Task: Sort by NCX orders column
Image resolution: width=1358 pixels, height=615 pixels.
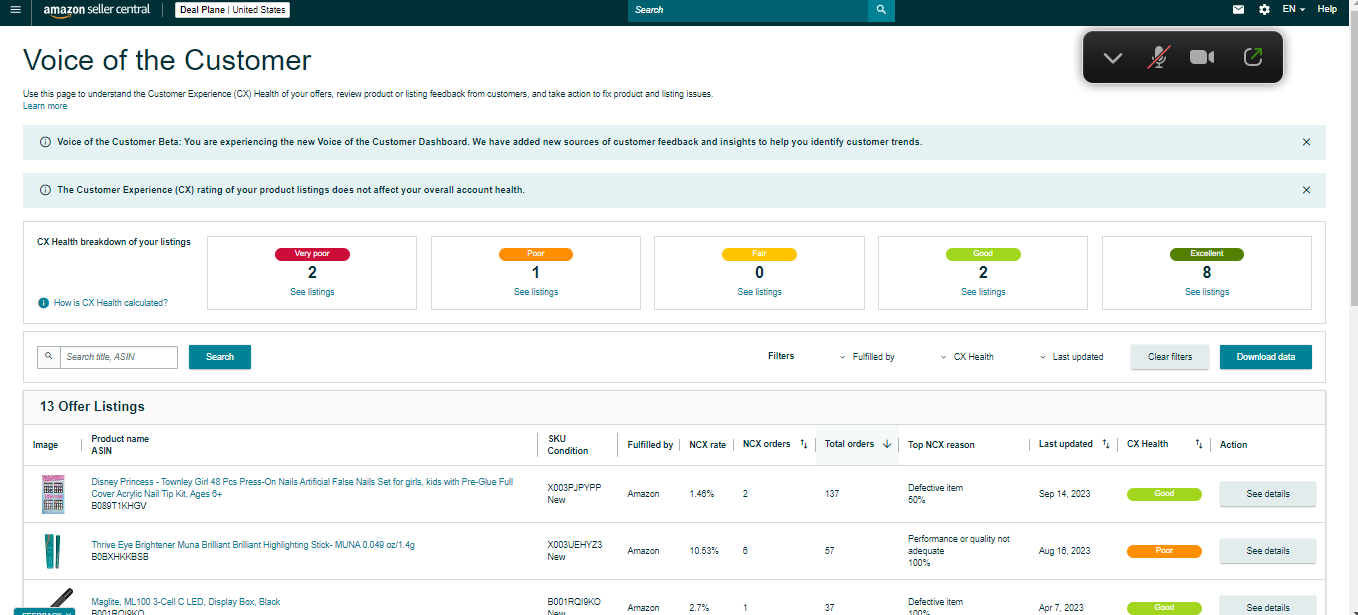Action: coord(775,444)
